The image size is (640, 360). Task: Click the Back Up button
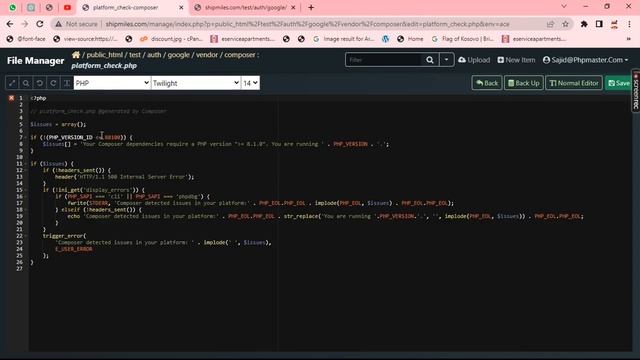(x=524, y=83)
